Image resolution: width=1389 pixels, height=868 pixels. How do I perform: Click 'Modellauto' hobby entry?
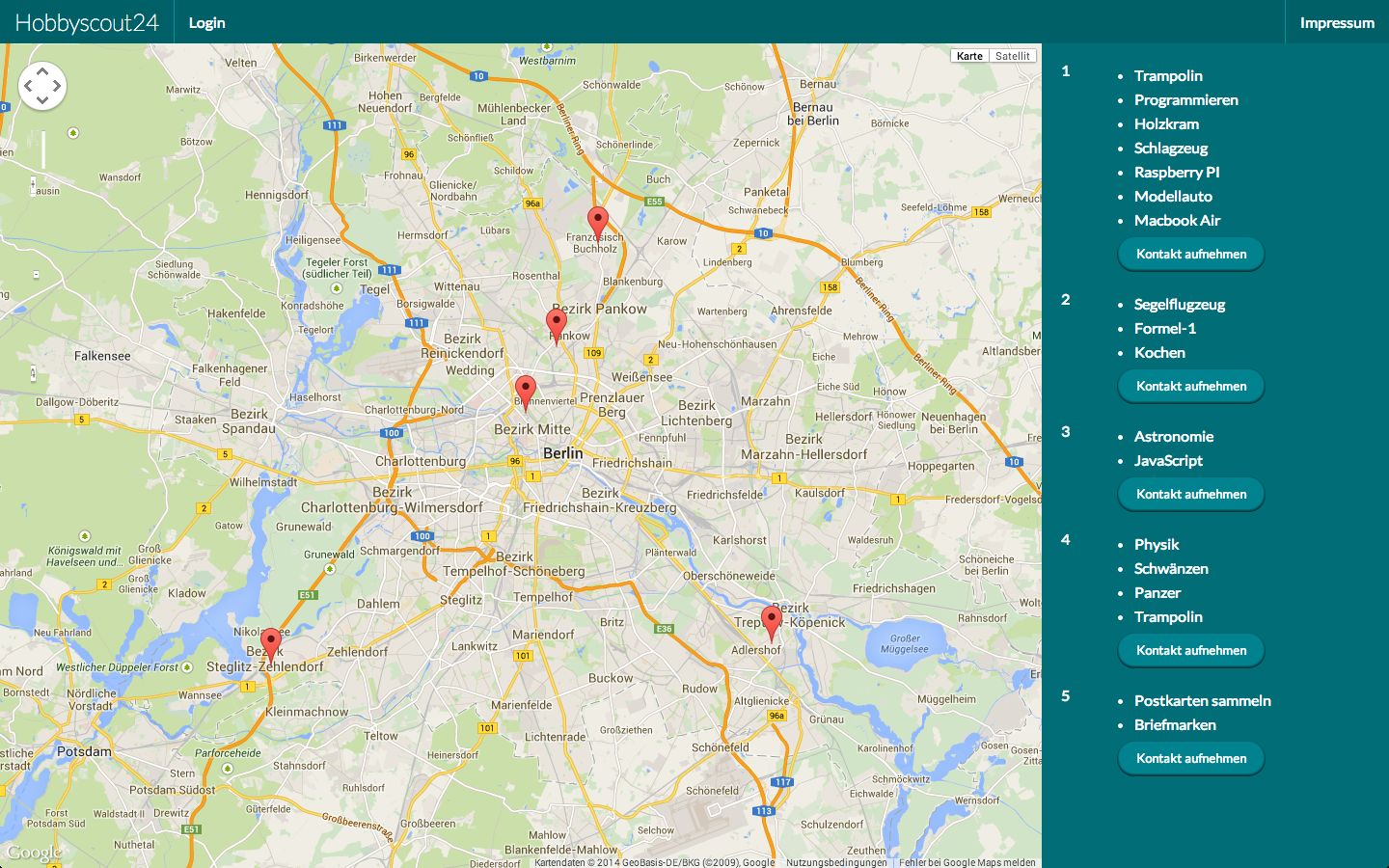click(x=1173, y=196)
